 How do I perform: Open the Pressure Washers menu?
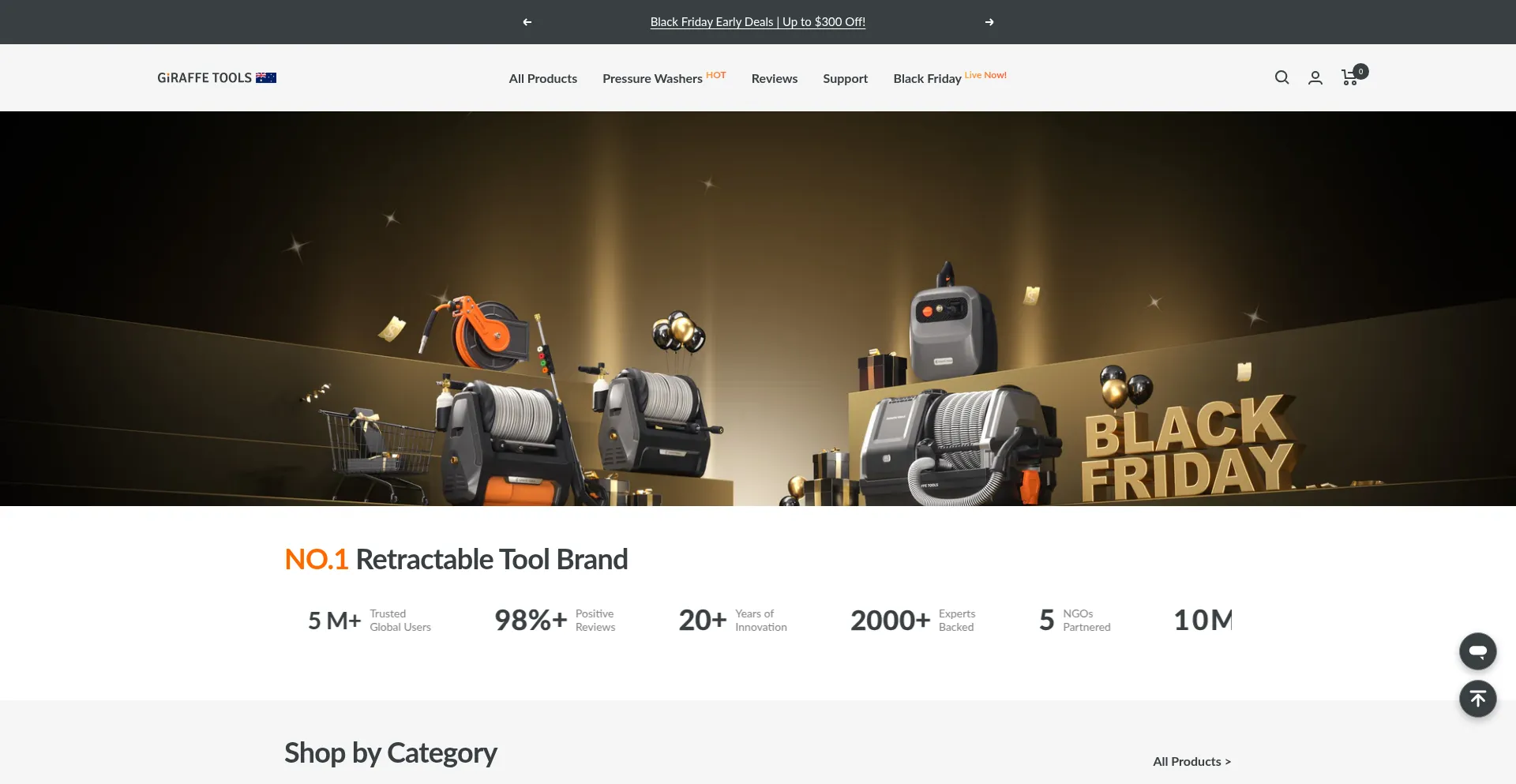pyautogui.click(x=652, y=78)
